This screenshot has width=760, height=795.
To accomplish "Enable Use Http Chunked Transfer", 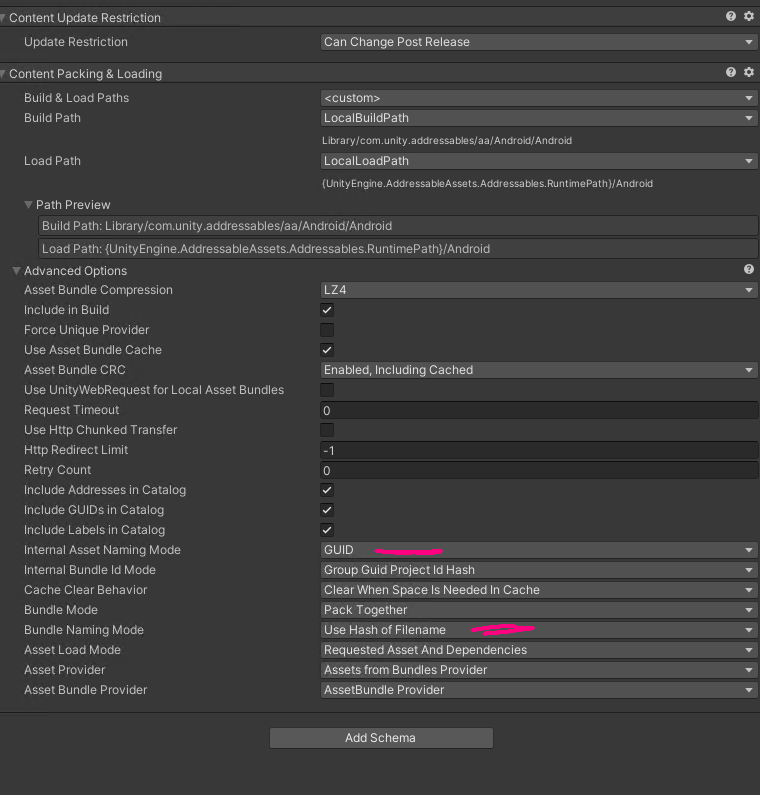I will (327, 430).
